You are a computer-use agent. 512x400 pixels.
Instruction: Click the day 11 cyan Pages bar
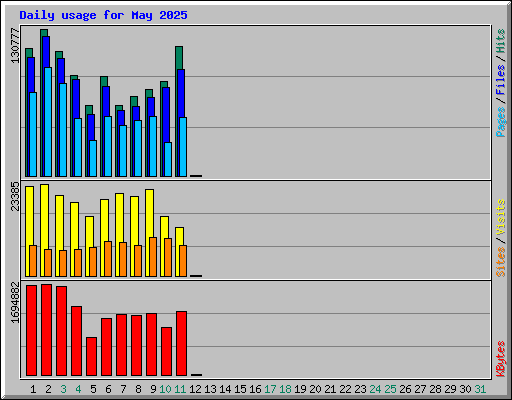tap(183, 147)
